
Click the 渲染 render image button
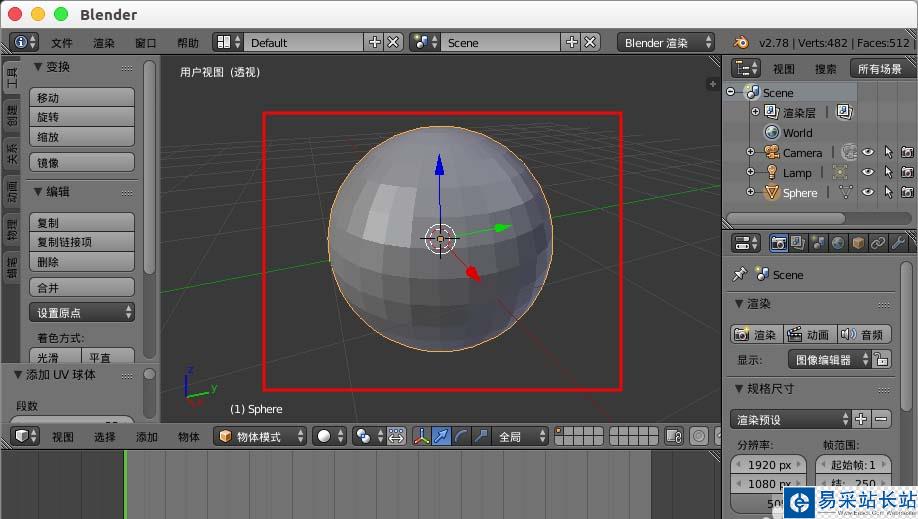coord(756,334)
